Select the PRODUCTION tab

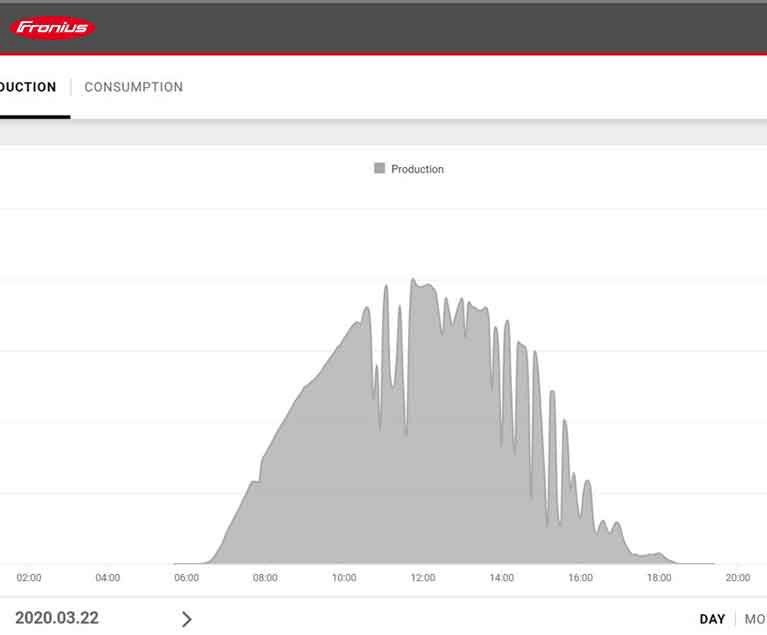[x=28, y=87]
